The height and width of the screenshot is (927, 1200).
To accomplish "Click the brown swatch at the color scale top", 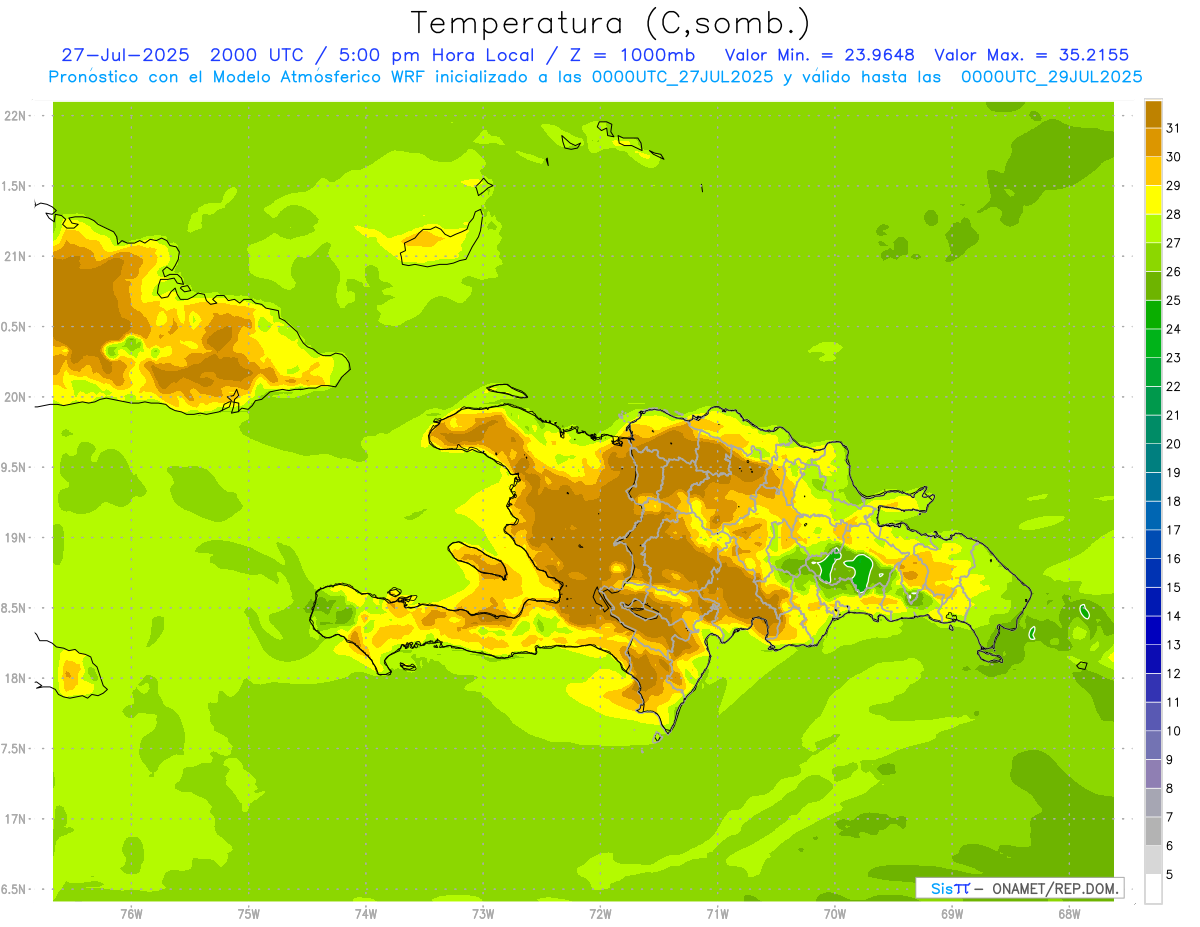I will pyautogui.click(x=1153, y=114).
